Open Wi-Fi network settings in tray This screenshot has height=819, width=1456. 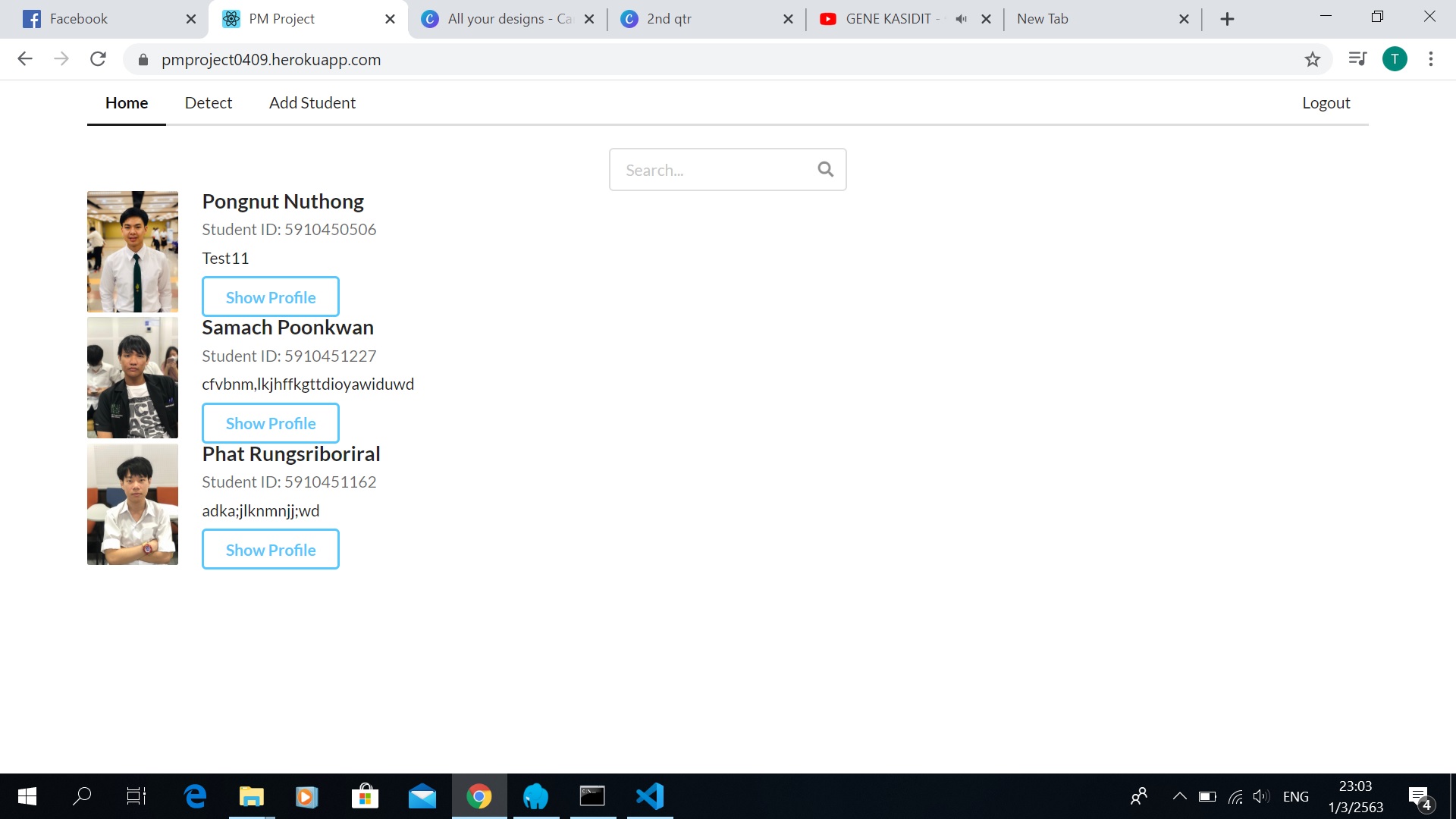(1235, 796)
